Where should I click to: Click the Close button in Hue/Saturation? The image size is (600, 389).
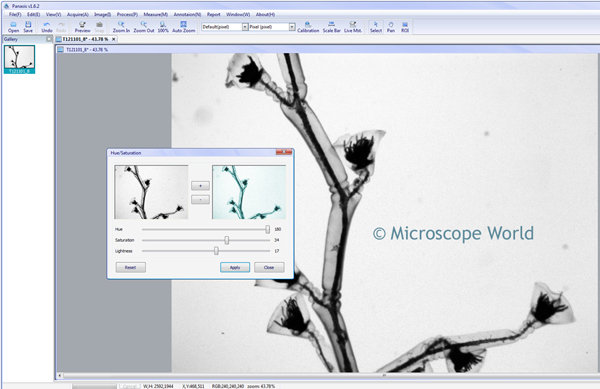[269, 267]
